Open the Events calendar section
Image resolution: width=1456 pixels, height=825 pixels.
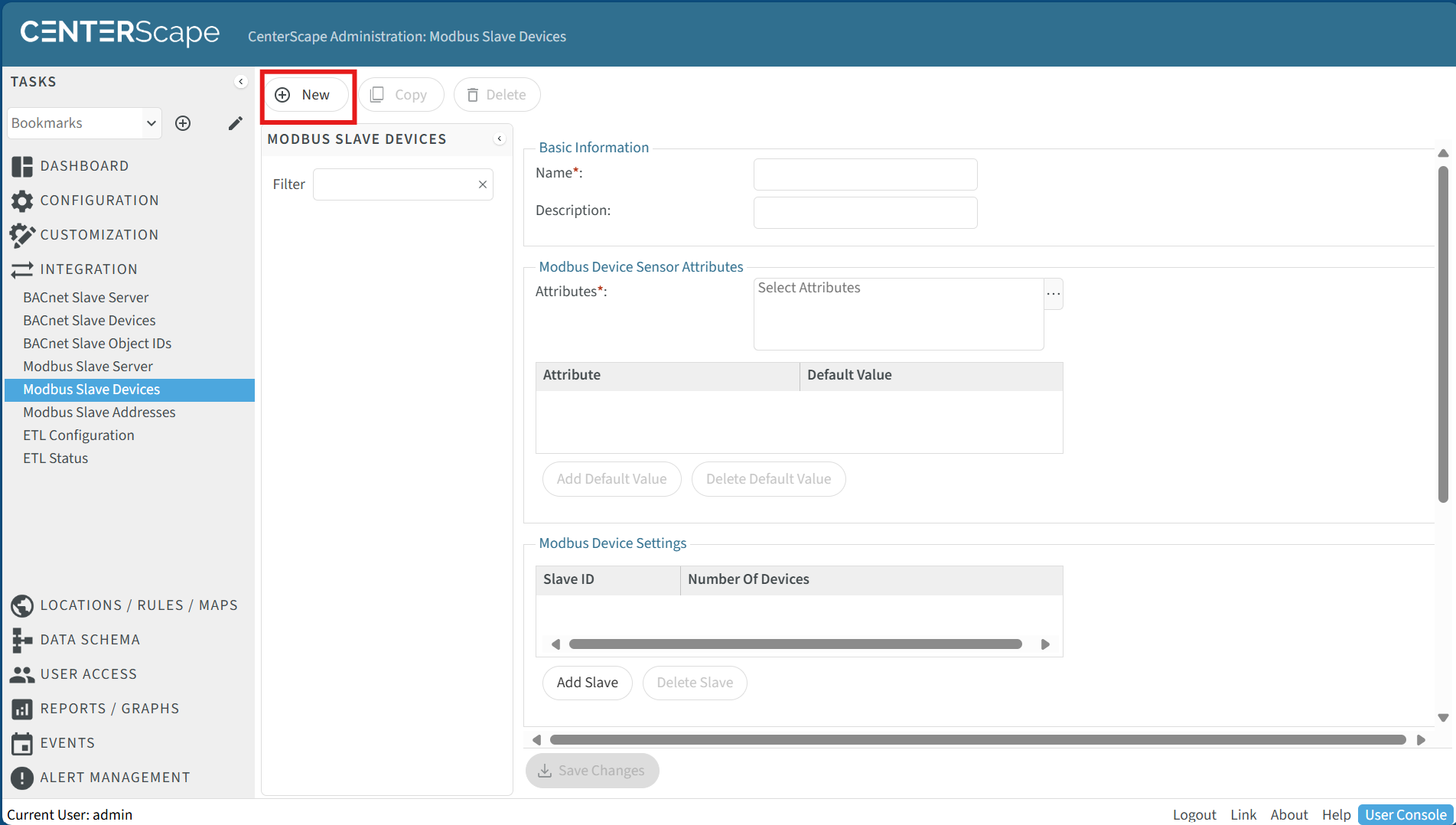pos(67,743)
